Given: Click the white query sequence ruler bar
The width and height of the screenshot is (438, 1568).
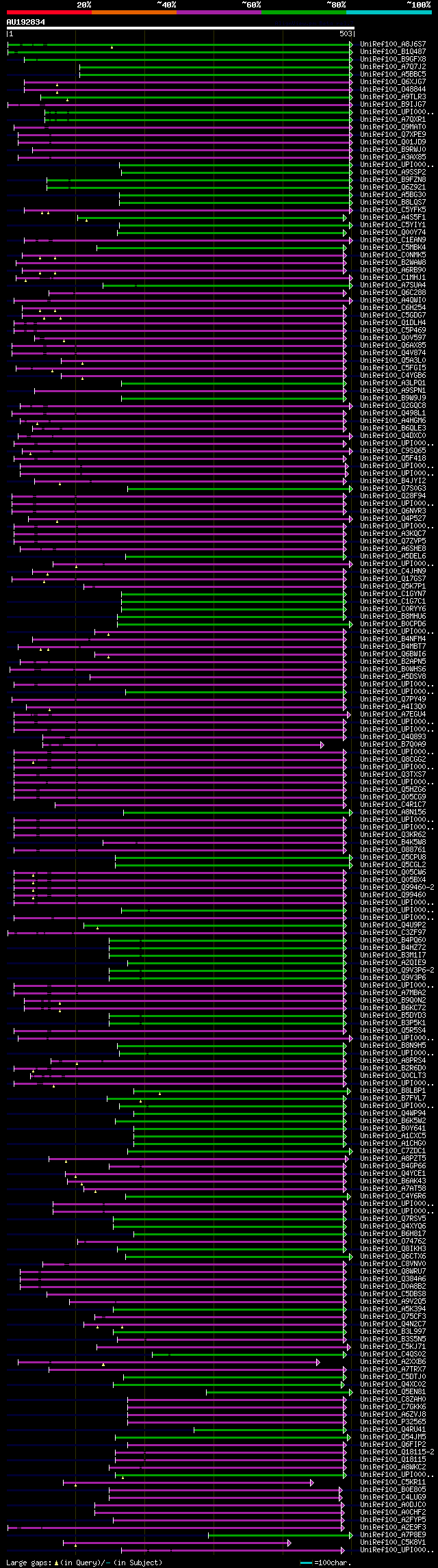Looking at the screenshot, I should click(x=180, y=28).
